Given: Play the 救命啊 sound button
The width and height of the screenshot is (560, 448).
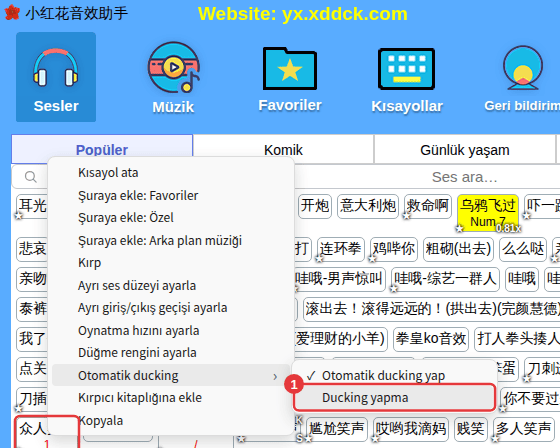Looking at the screenshot, I should coord(428,206).
